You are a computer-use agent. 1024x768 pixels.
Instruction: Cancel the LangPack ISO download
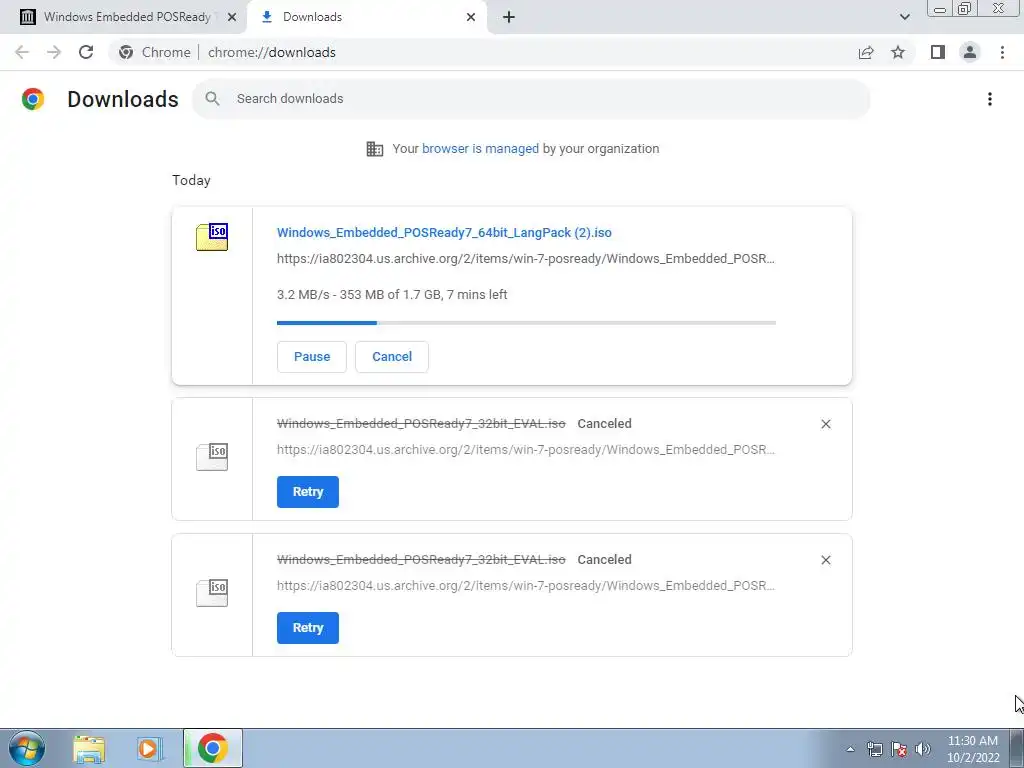[392, 357]
